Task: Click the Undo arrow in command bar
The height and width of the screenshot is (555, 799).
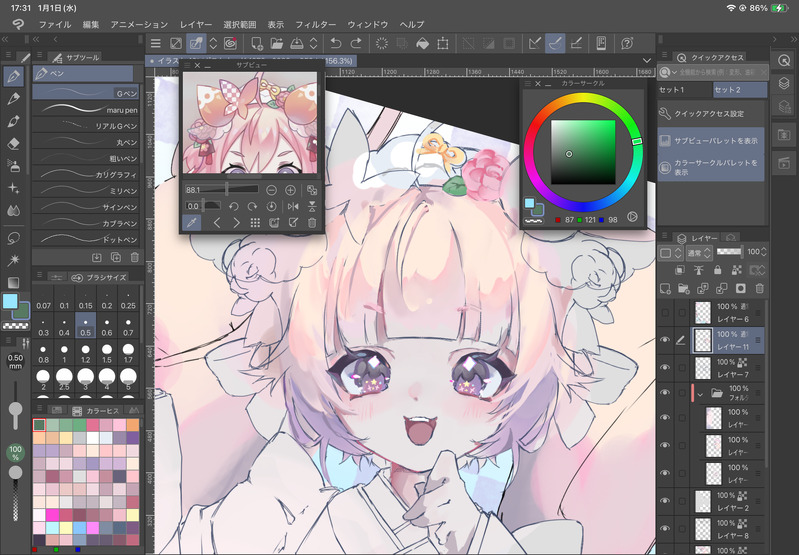Action: pos(335,43)
